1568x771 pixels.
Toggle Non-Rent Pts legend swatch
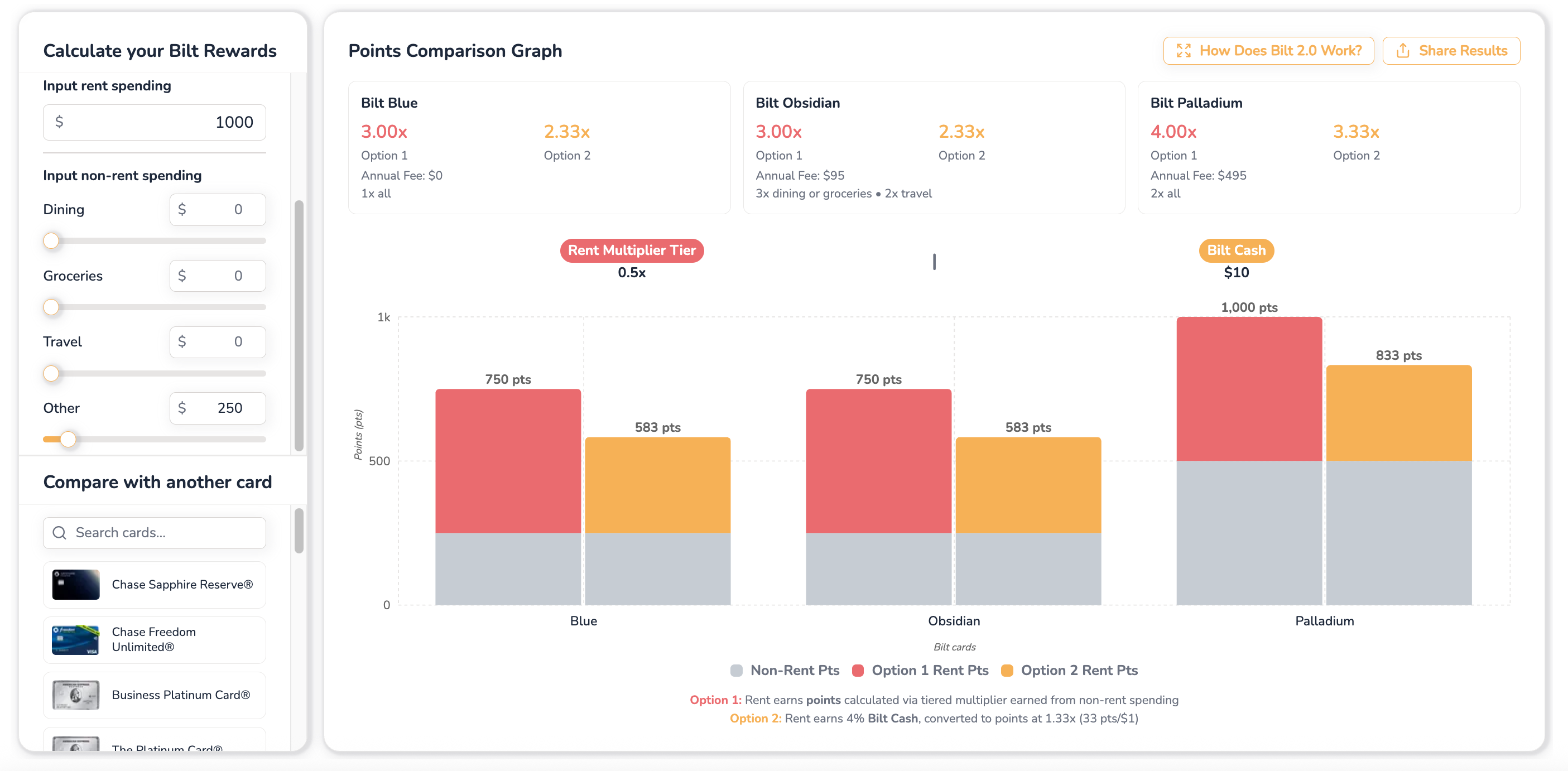[x=737, y=670]
